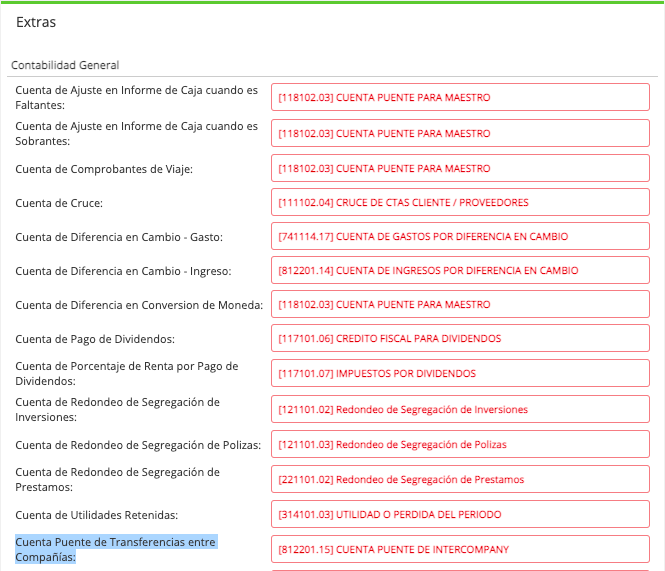Click the Cuenta de Comprobantes de Viaje field

pyautogui.click(x=460, y=168)
